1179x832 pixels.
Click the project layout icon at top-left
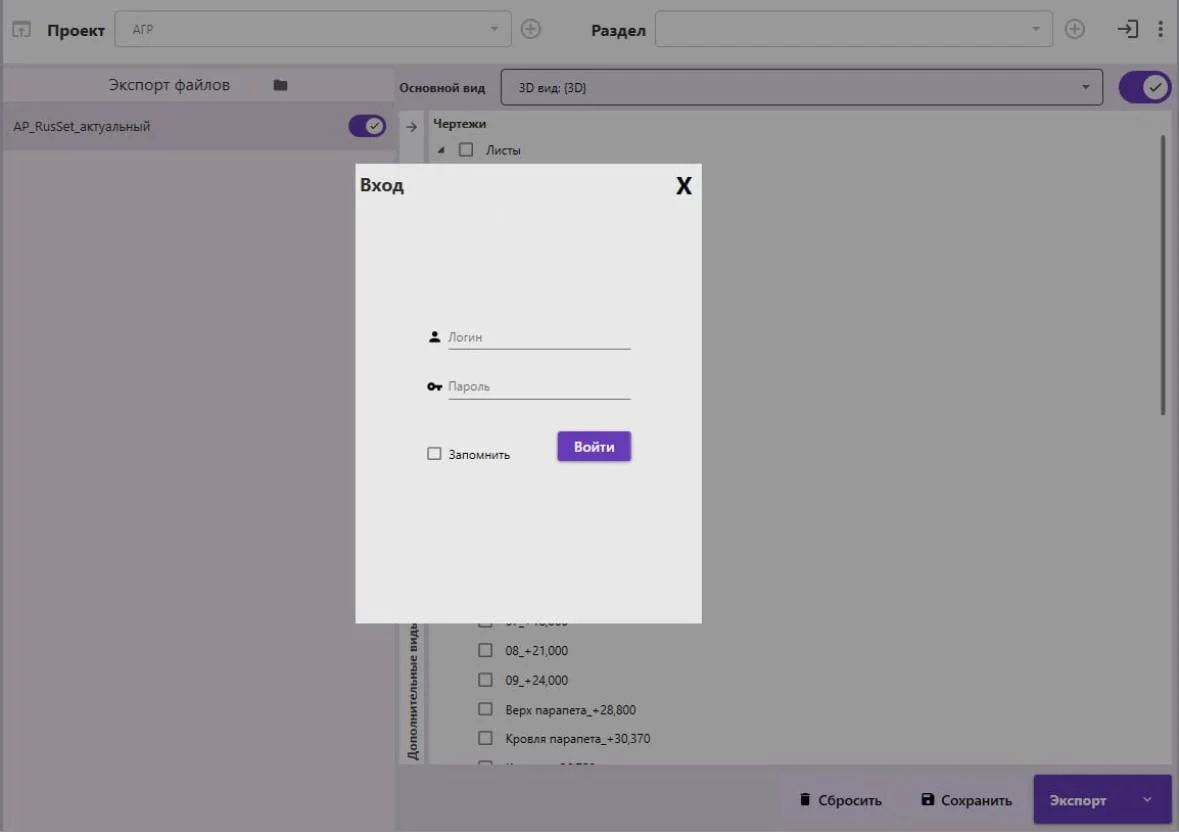tap(23, 29)
